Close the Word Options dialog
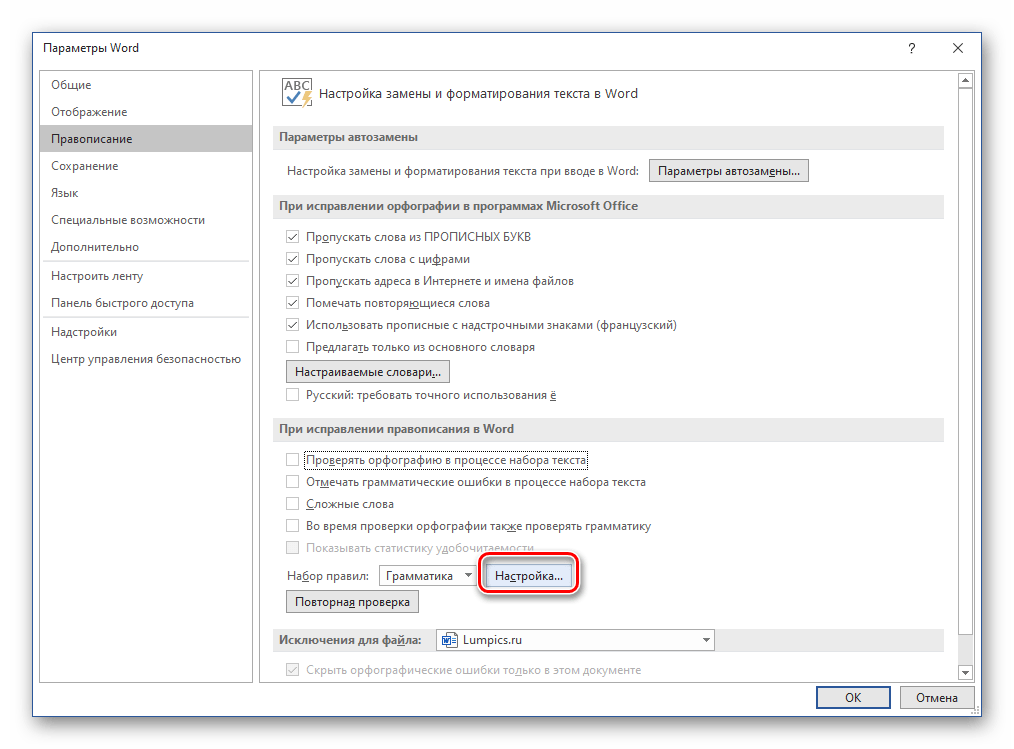Screen dimensions: 1014x749 [958, 48]
